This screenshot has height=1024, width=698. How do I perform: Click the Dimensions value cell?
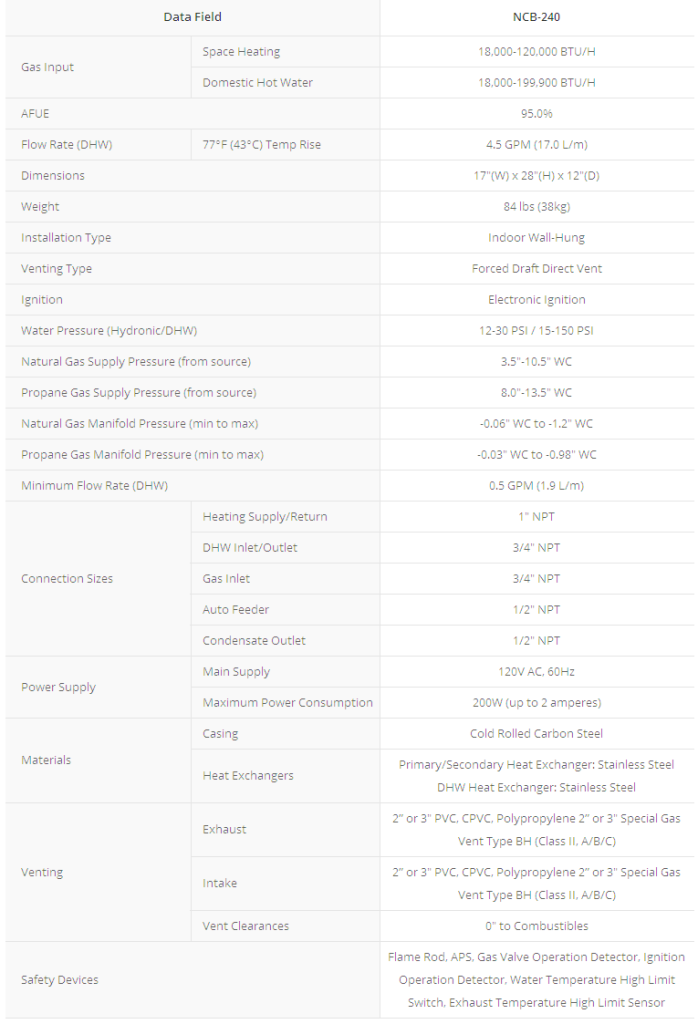536,176
